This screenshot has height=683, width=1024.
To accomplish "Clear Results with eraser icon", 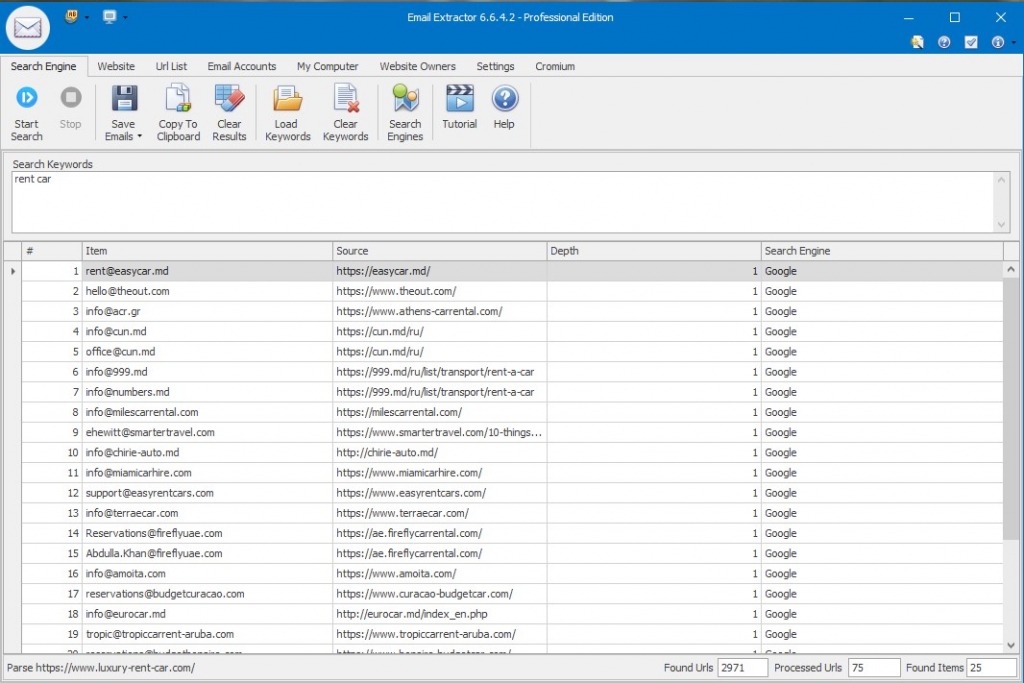I will click(229, 113).
